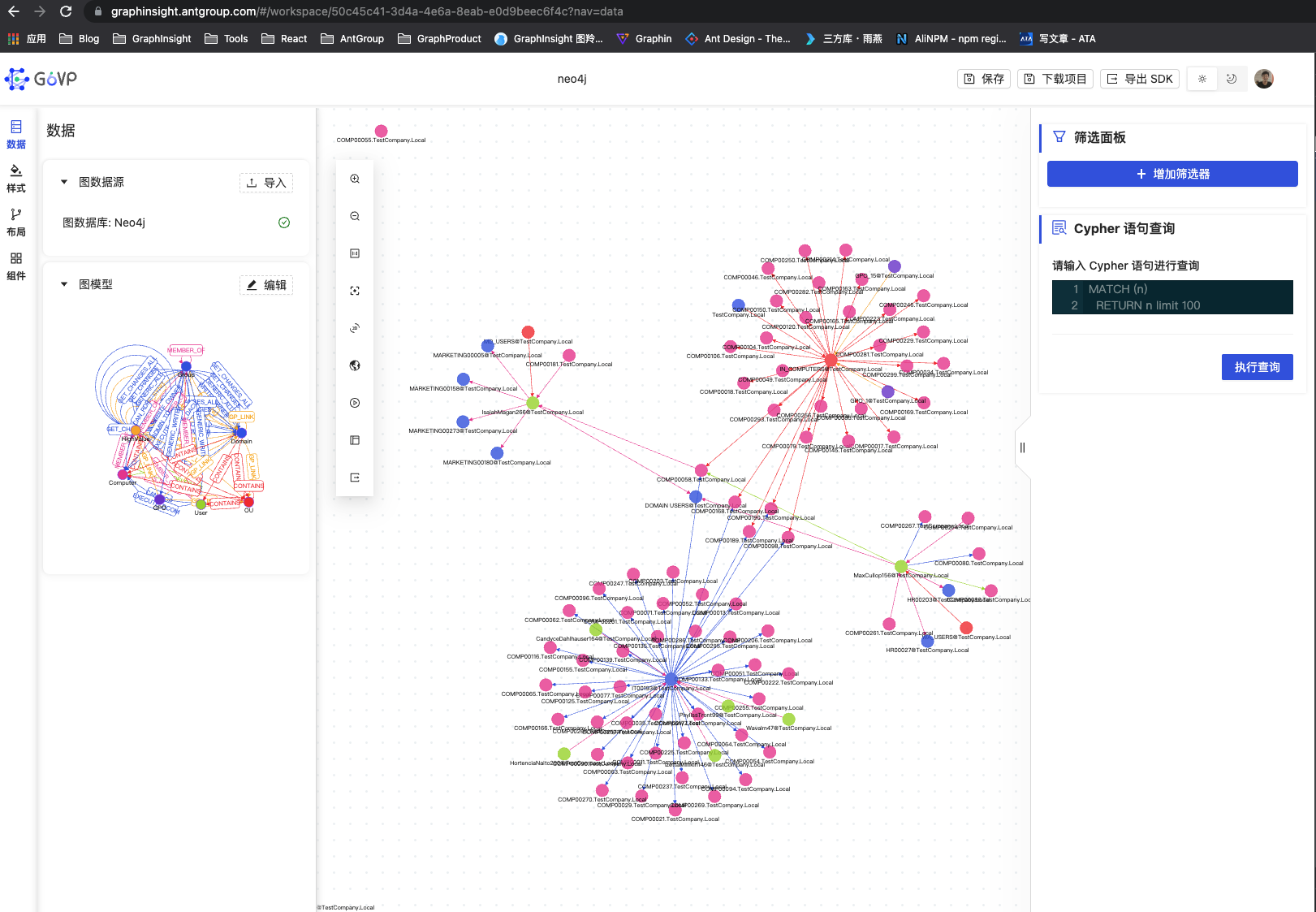The width and height of the screenshot is (1316, 912).
Task: Open the 布局 (layout) panel in sidebar
Action: (x=15, y=222)
